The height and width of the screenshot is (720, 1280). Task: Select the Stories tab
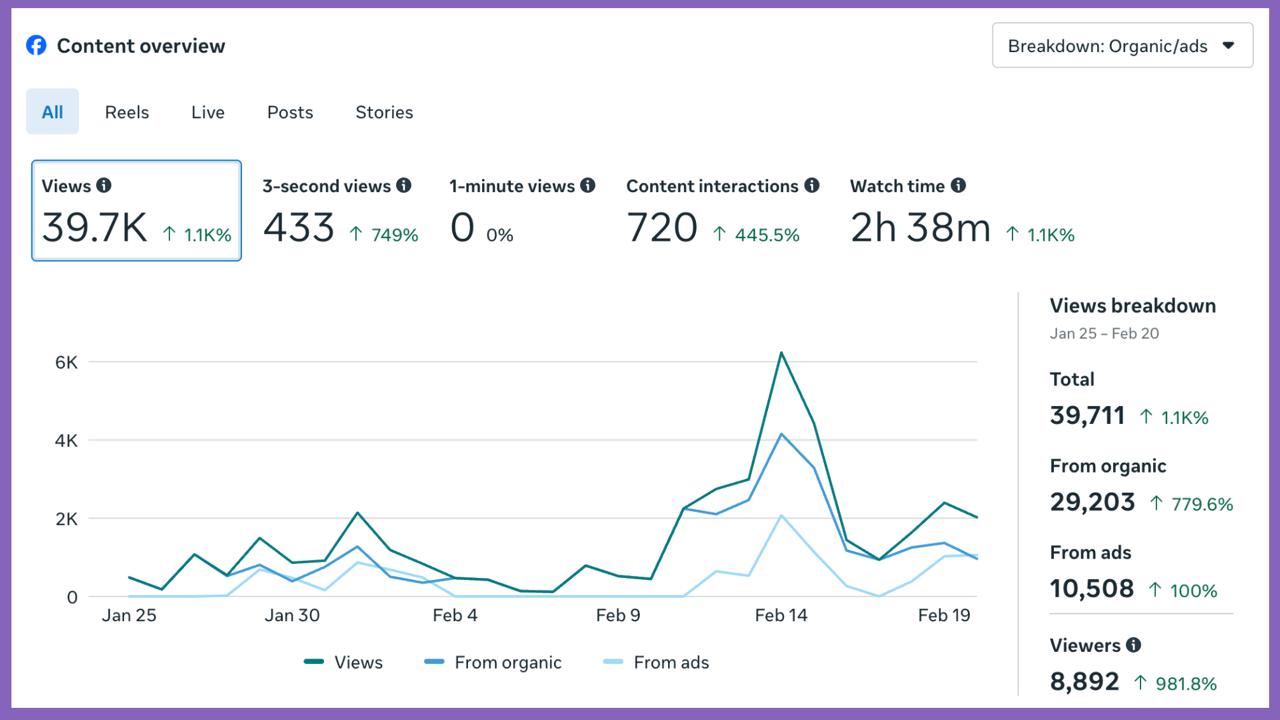coord(384,112)
